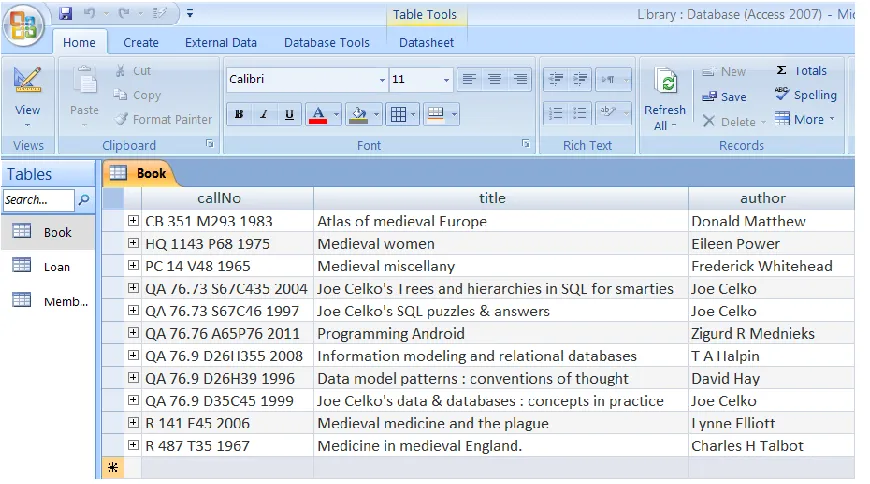This screenshot has width=870, height=484.
Task: Align text right
Action: pos(520,79)
